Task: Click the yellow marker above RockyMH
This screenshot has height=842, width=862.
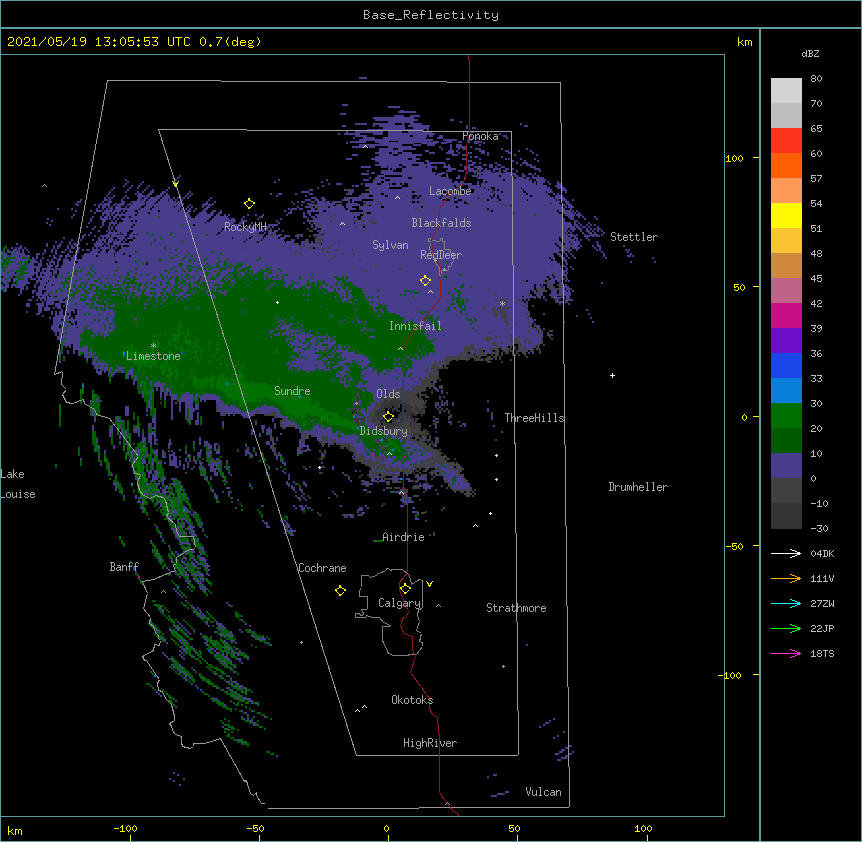Action: (249, 203)
